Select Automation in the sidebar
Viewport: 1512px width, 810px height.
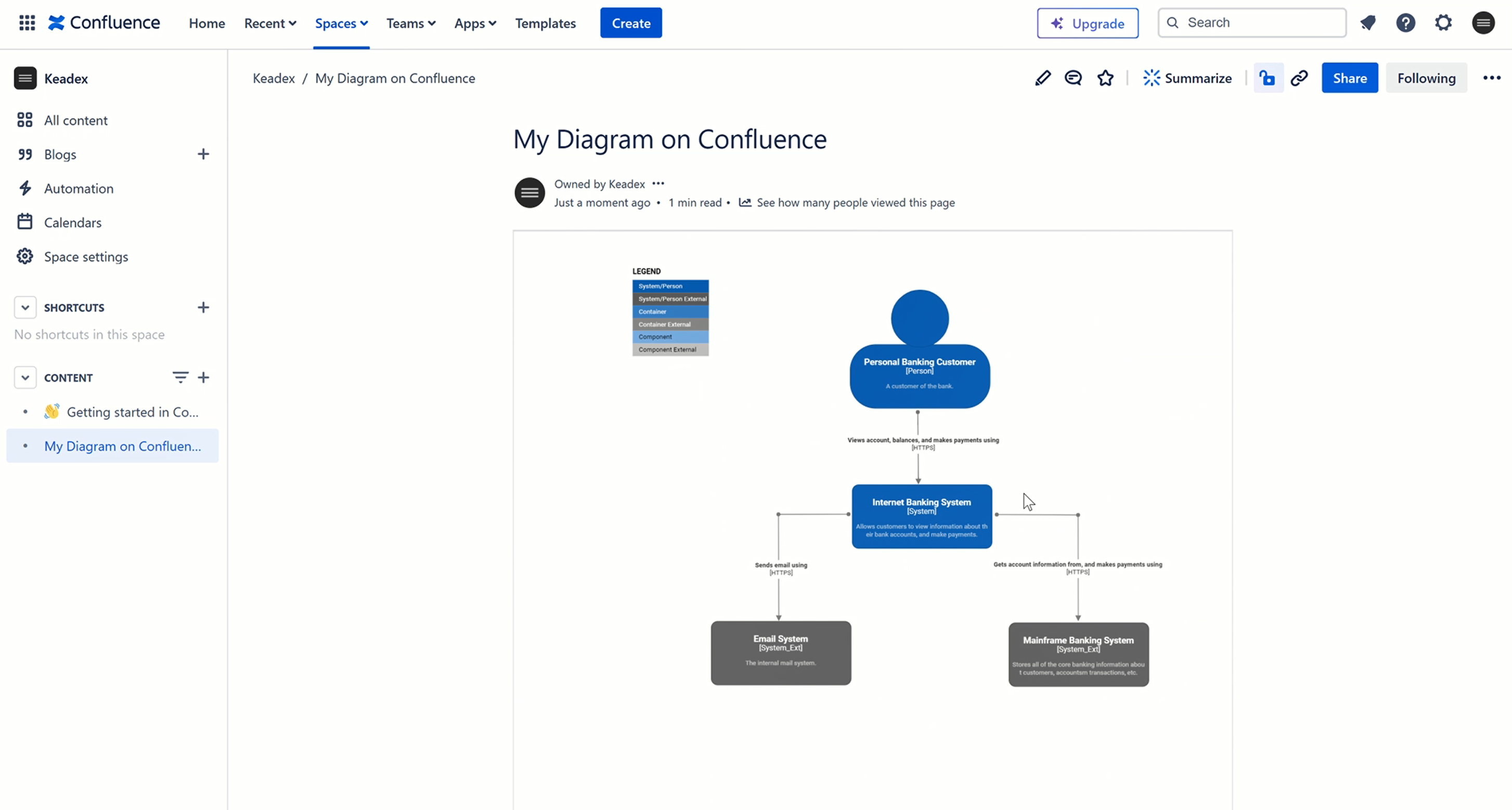click(79, 188)
